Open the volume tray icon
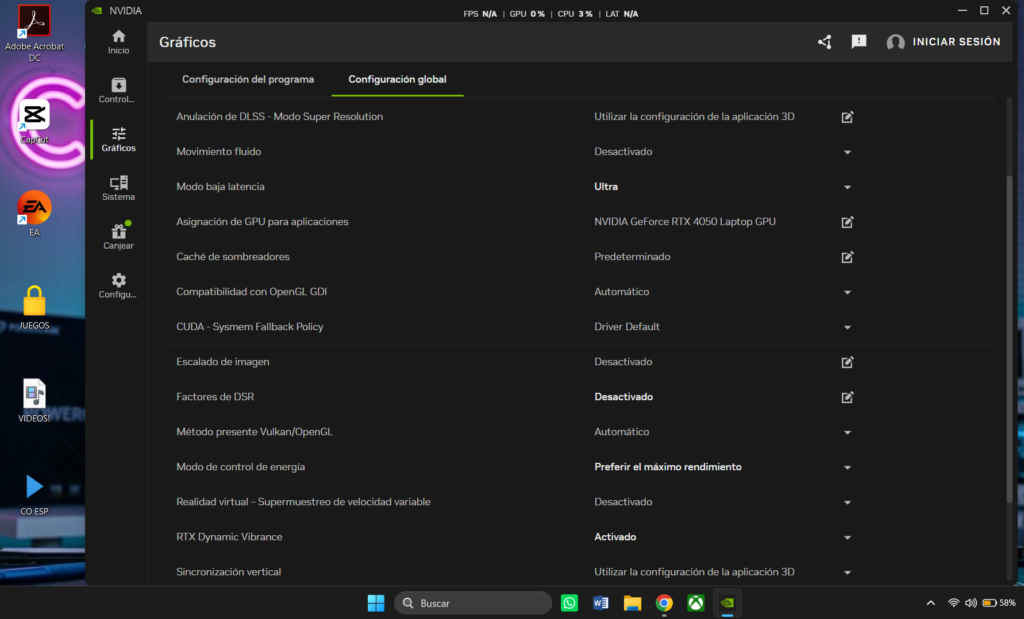This screenshot has width=1024, height=619. click(x=971, y=603)
